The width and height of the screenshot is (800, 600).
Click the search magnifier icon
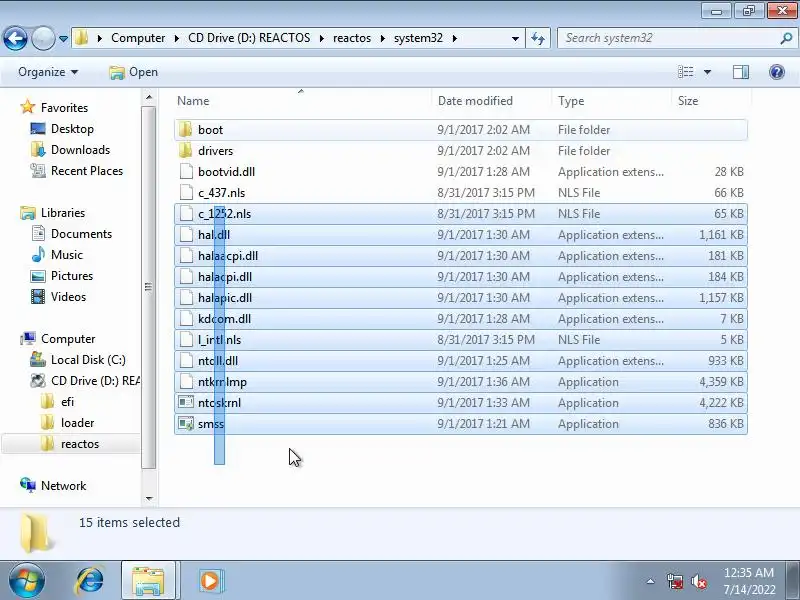(786, 38)
